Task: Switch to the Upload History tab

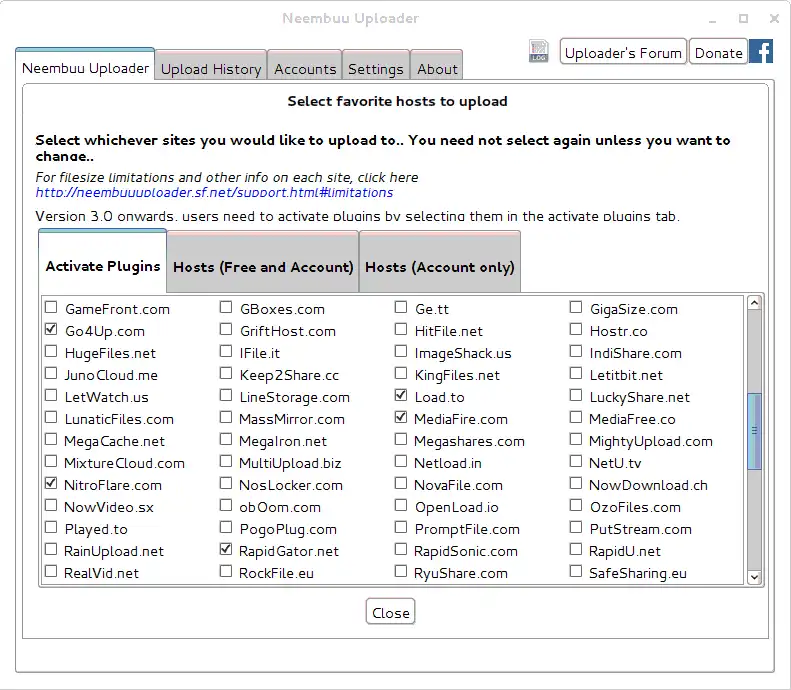Action: pyautogui.click(x=211, y=69)
